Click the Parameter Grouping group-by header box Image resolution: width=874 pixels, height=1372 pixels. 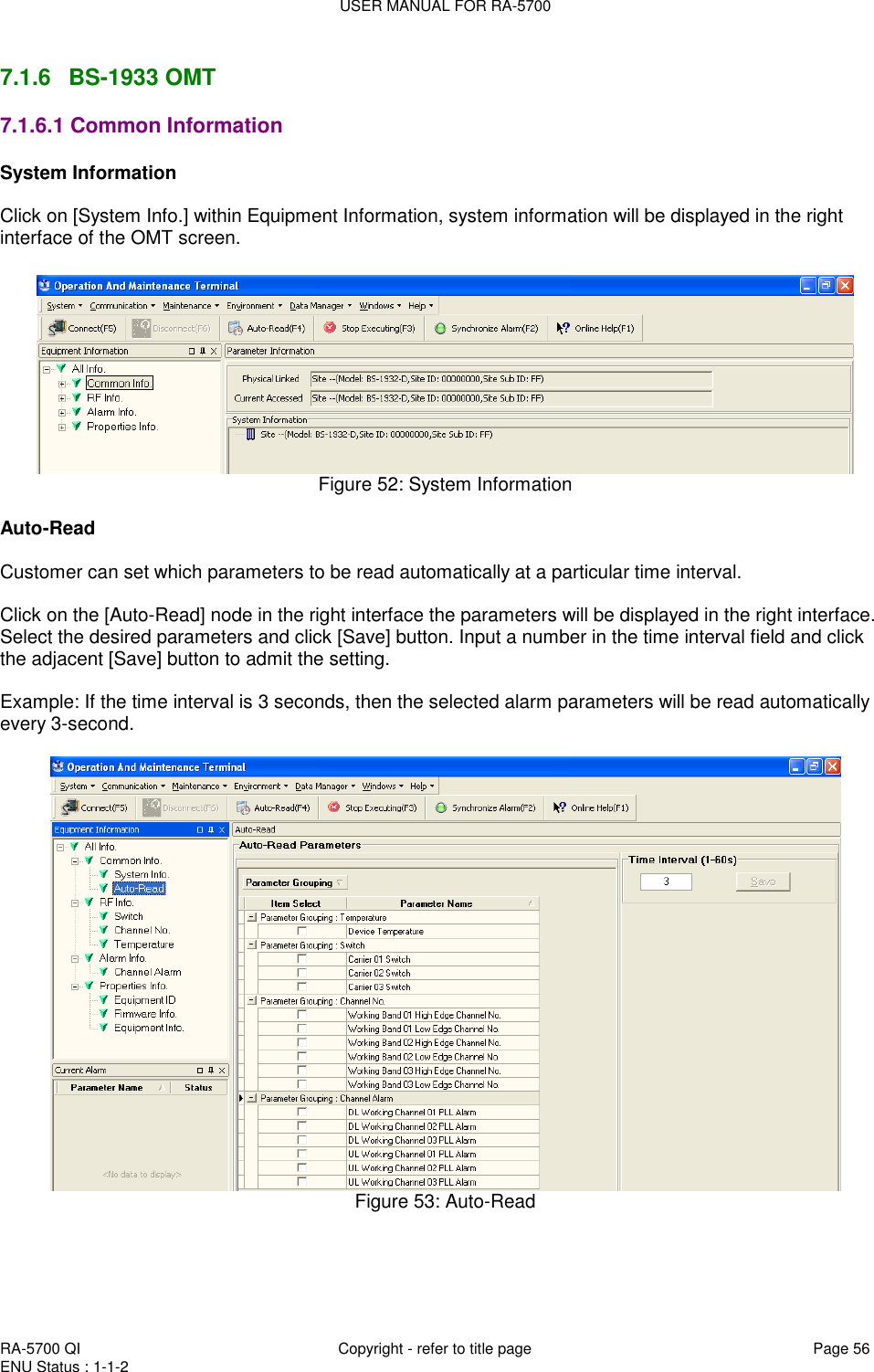294,882
